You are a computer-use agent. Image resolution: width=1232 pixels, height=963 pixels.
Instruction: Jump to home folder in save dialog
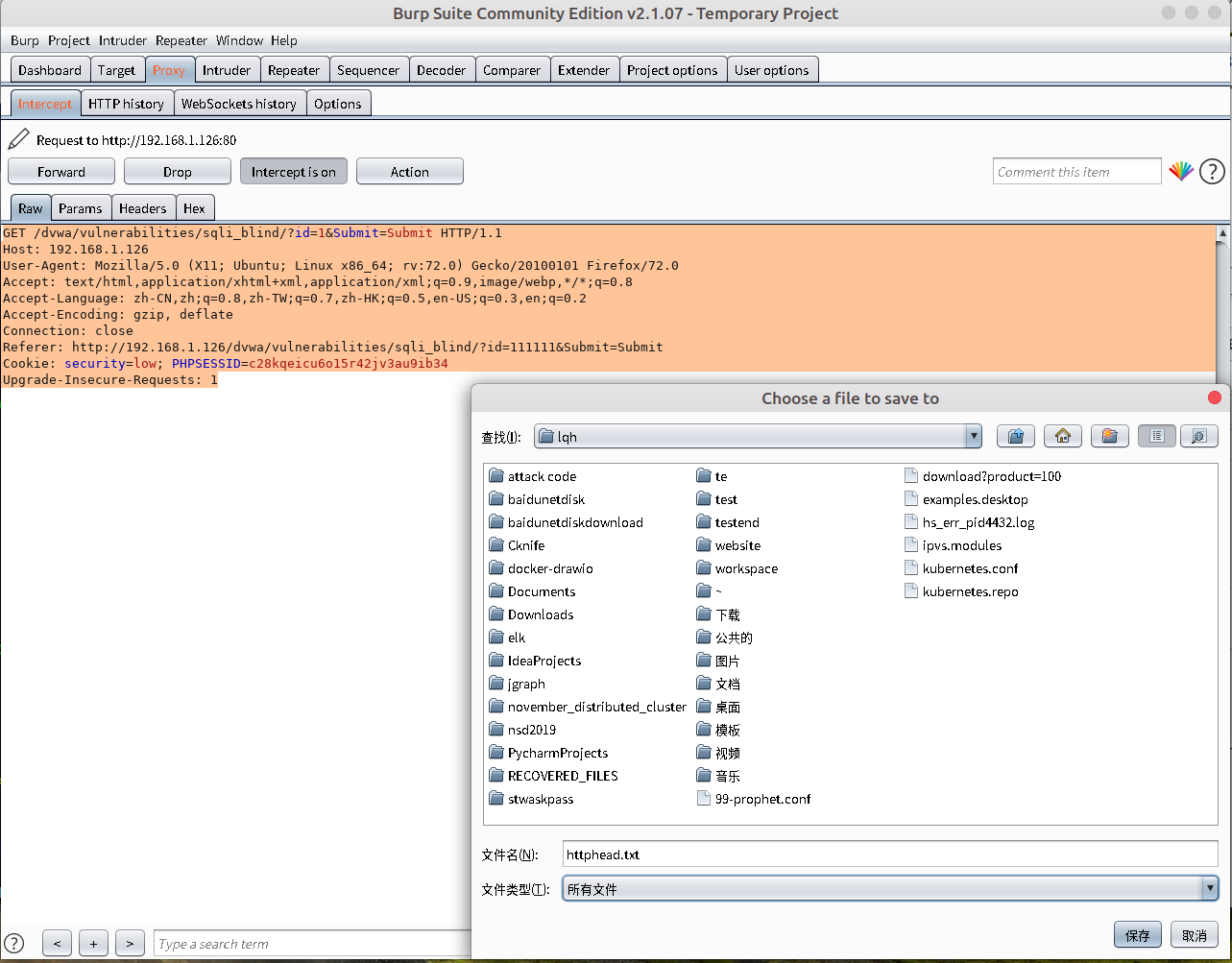click(1063, 436)
